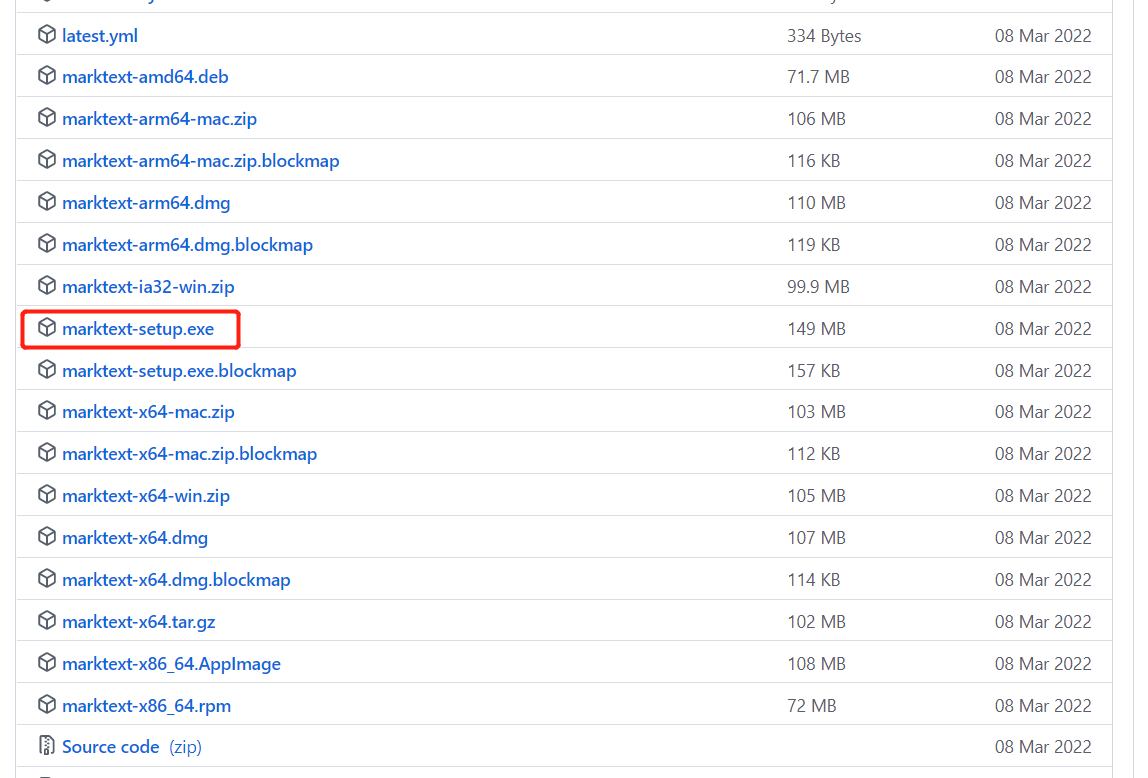Screen dimensions: 1148x778
Task: Download the marktext-x64.dmg image
Action: pos(135,538)
